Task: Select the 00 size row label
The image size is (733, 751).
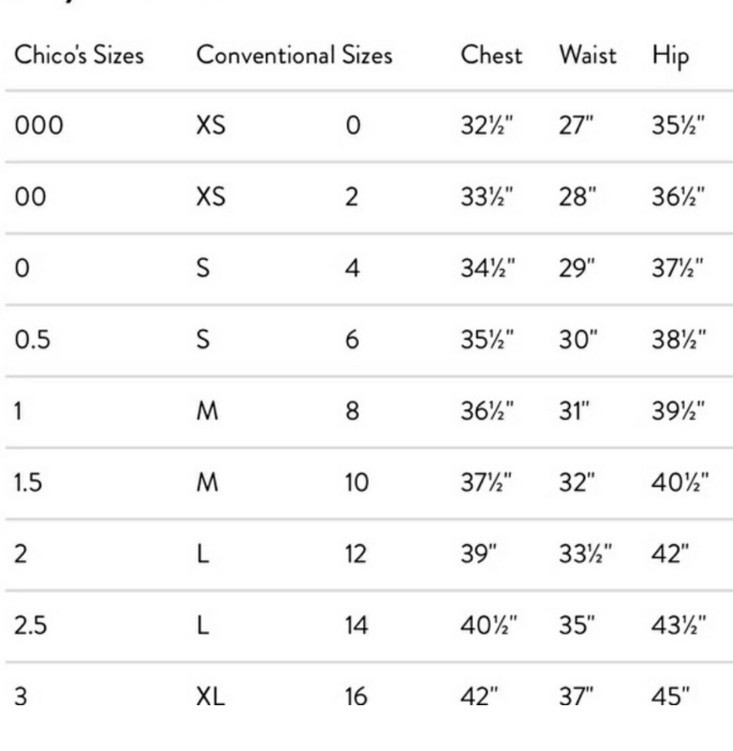Action: tap(30, 197)
